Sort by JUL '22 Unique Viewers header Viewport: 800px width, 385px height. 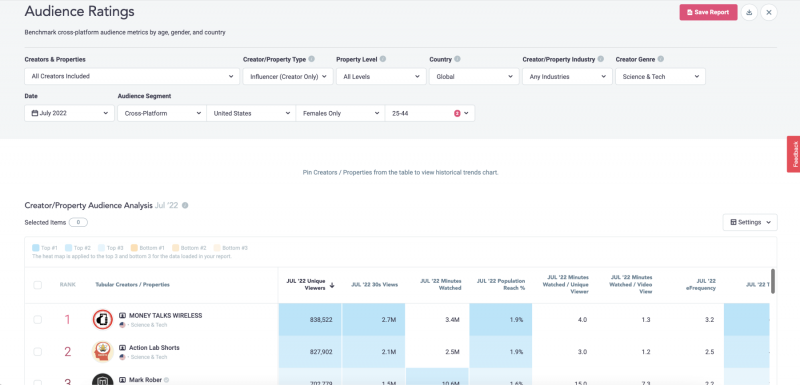click(x=307, y=285)
